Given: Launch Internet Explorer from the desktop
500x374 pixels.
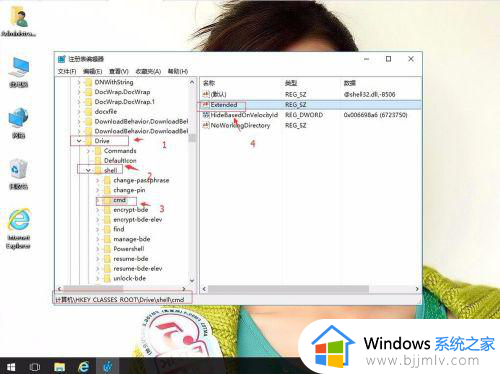Looking at the screenshot, I should pos(19,229).
